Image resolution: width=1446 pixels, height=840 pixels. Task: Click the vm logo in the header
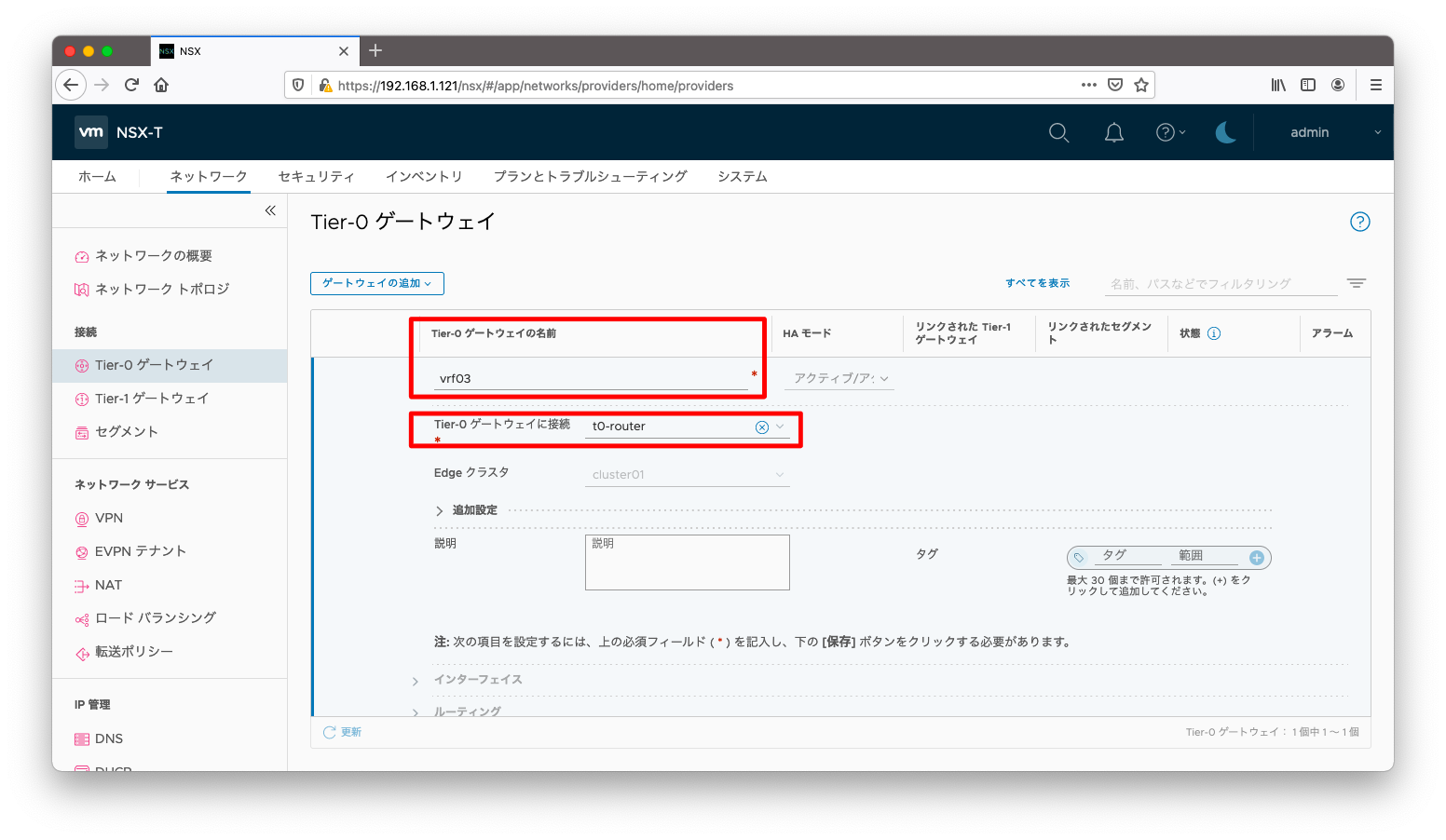coord(91,132)
